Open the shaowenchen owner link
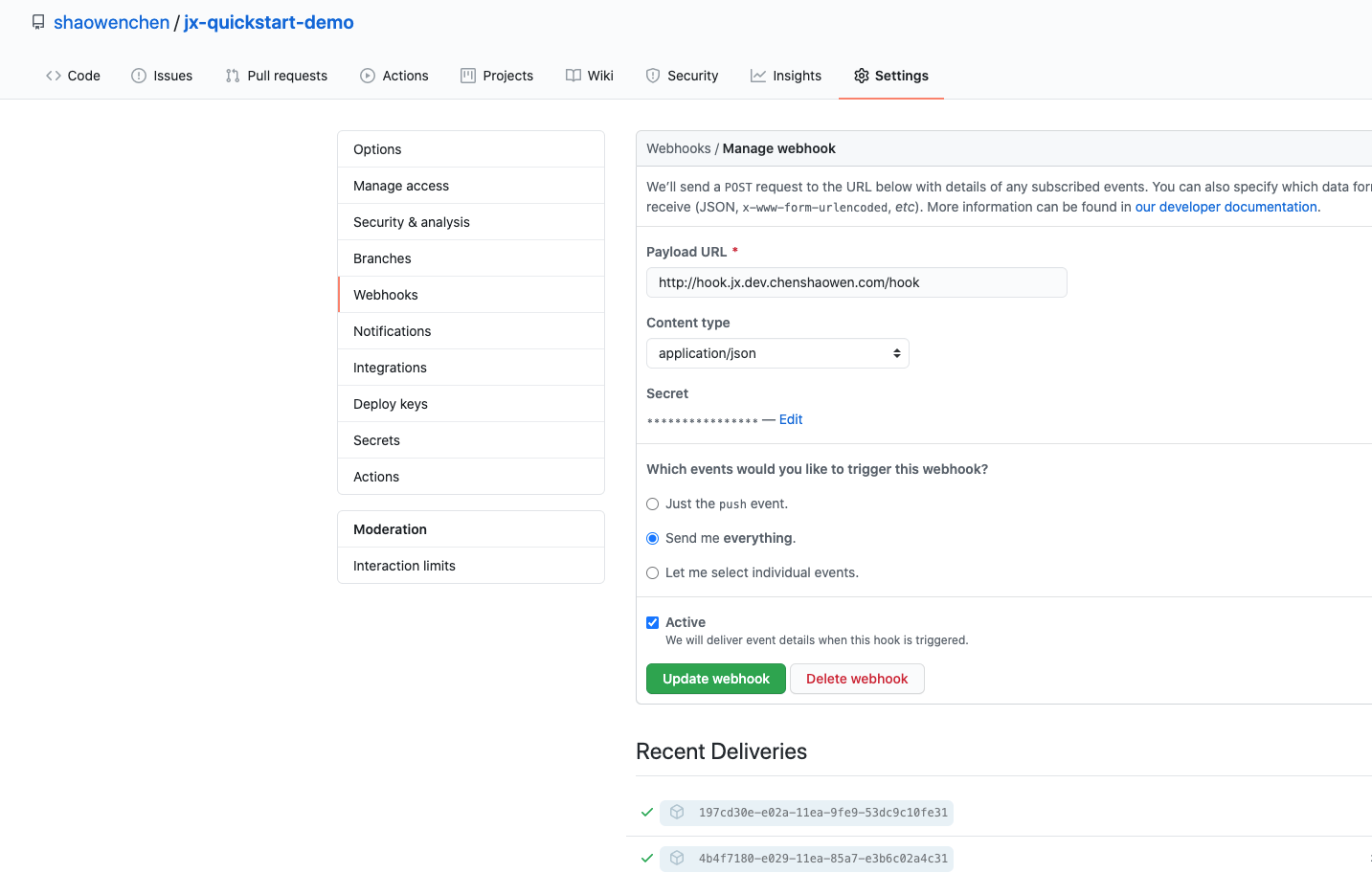Image resolution: width=1372 pixels, height=873 pixels. point(111,22)
